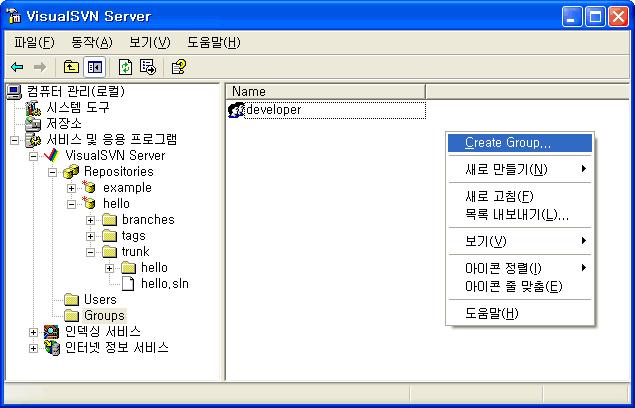The width and height of the screenshot is (635, 408).
Task: Open the 동작(A) menu
Action: point(91,42)
